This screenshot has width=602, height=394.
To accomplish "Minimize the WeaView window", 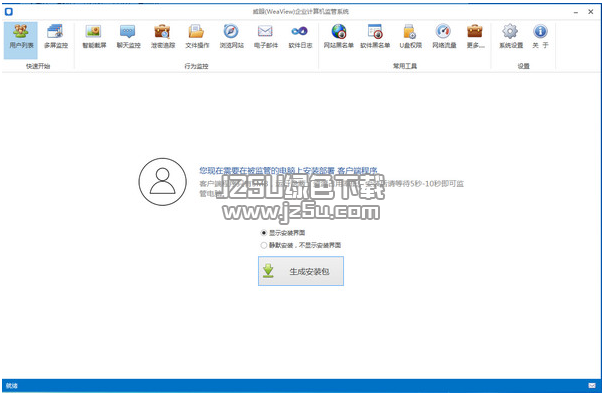I will pos(576,12).
